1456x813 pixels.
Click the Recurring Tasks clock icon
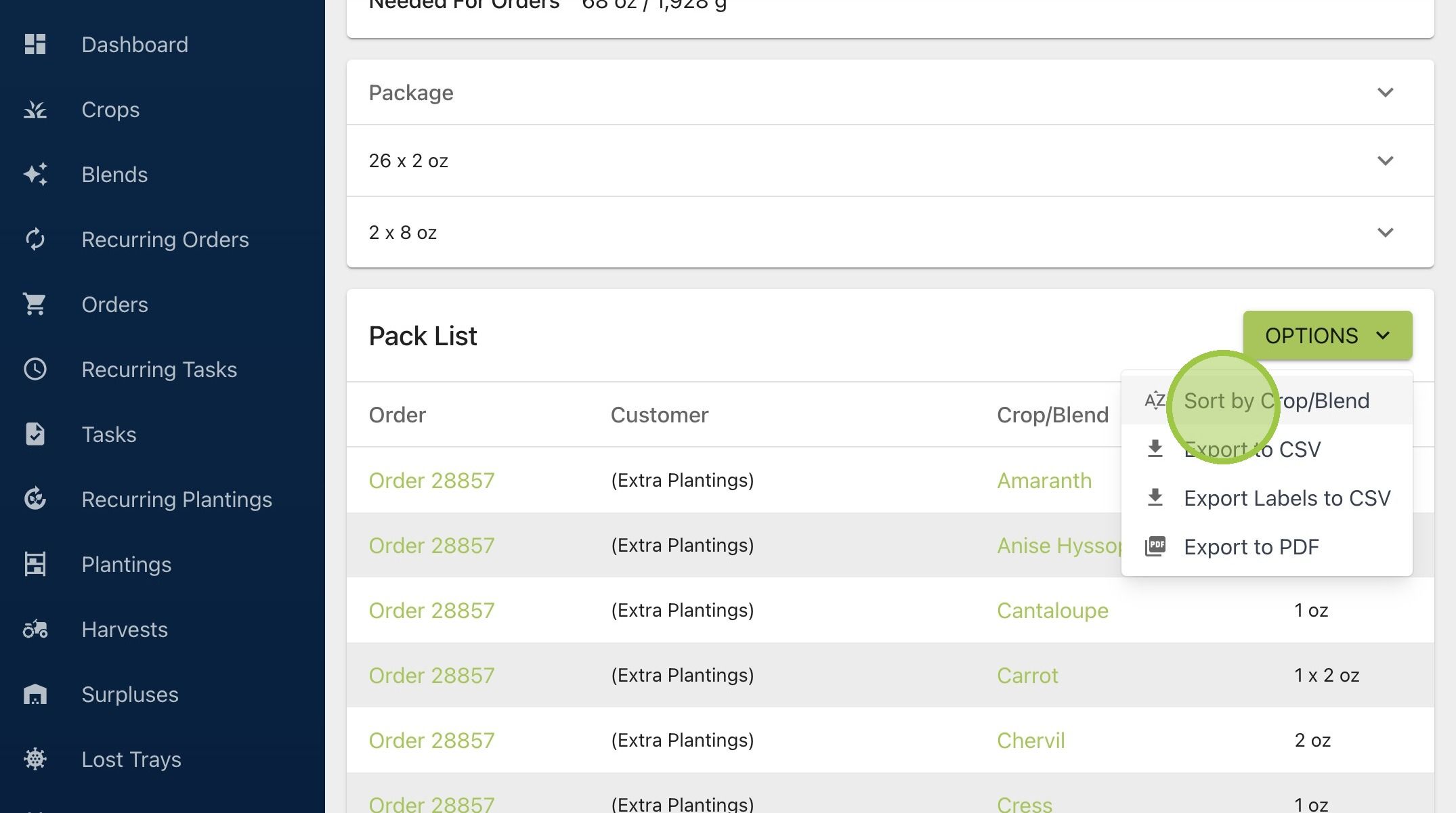coord(35,370)
